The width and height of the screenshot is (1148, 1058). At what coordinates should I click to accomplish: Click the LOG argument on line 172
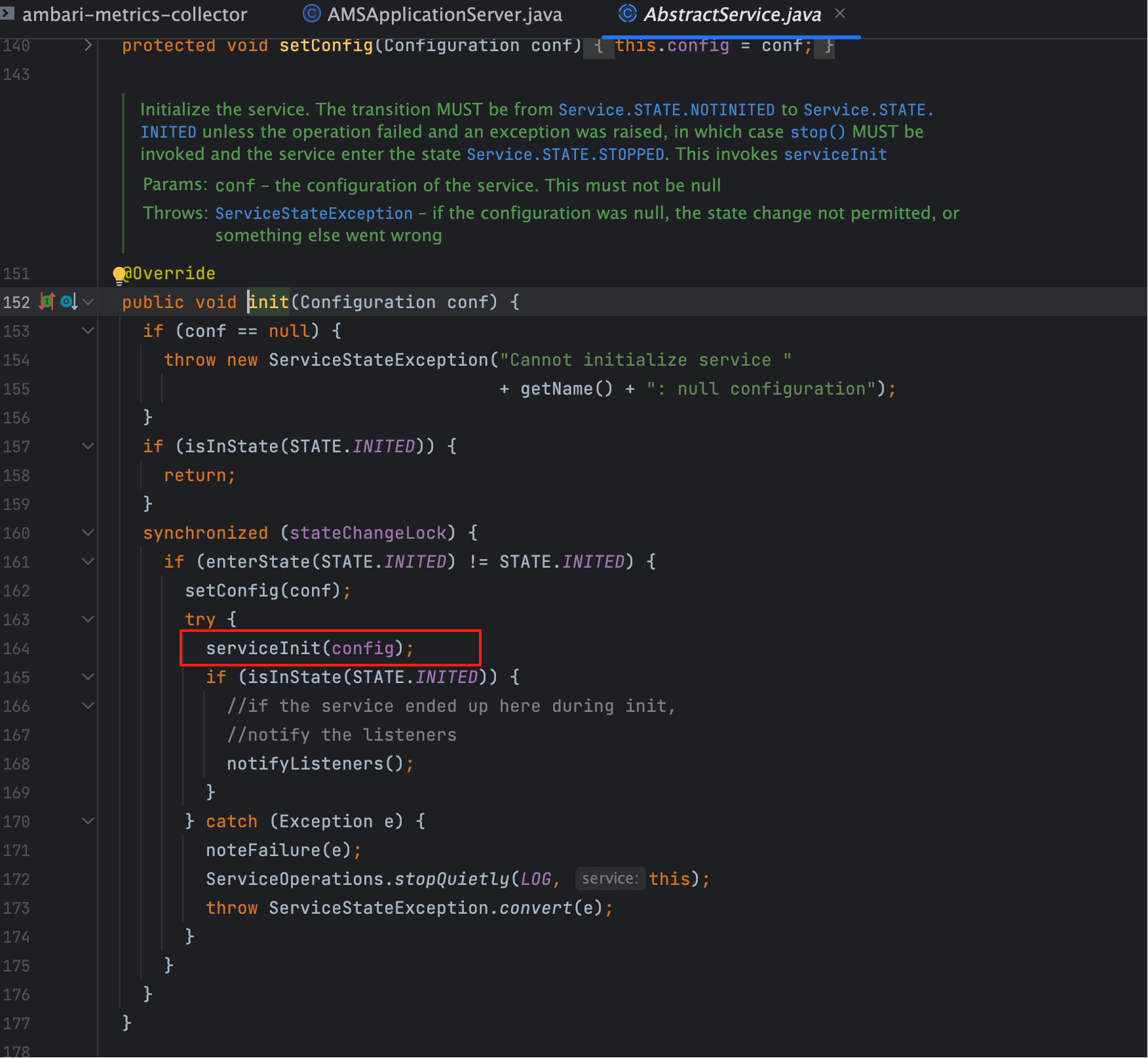click(x=536, y=879)
